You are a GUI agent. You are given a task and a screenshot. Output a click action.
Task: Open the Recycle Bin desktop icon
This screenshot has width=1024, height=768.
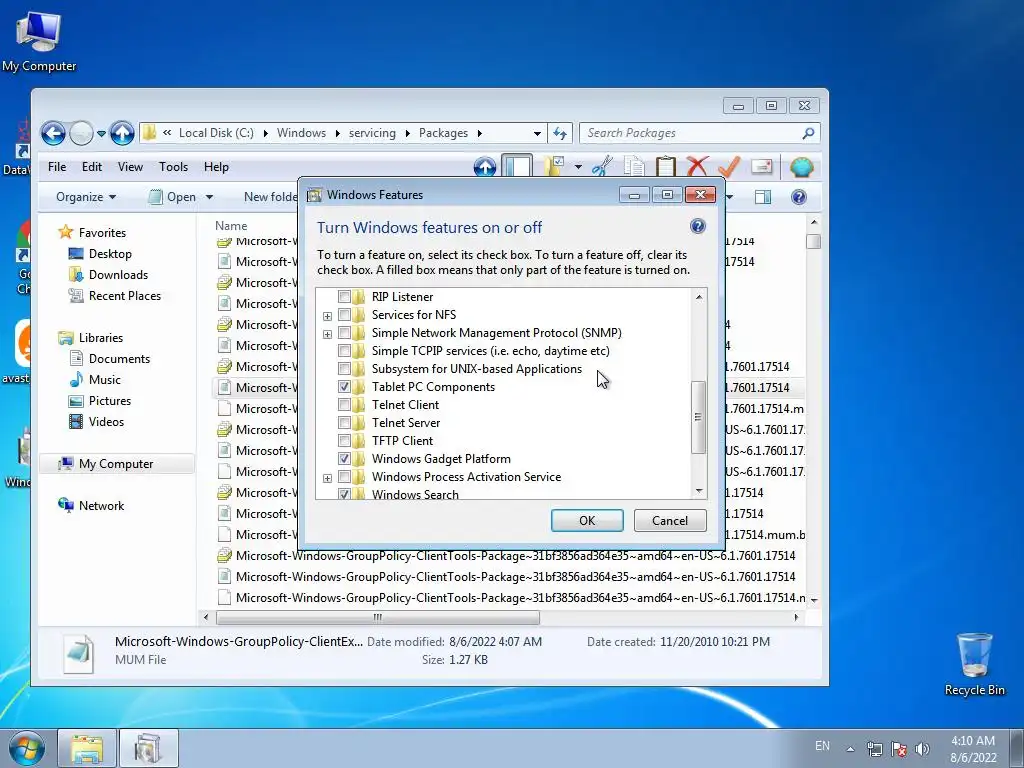[x=974, y=664]
